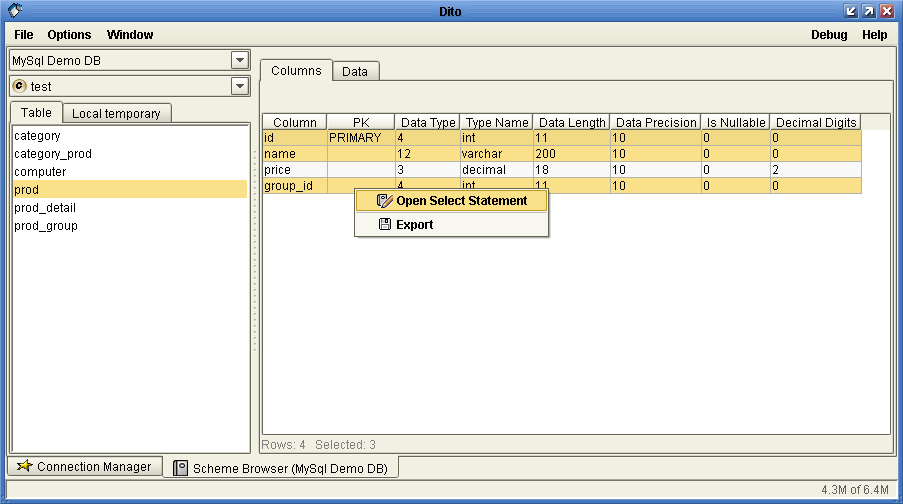Click the iconify window button in title bar
The image size is (903, 504).
851,10
